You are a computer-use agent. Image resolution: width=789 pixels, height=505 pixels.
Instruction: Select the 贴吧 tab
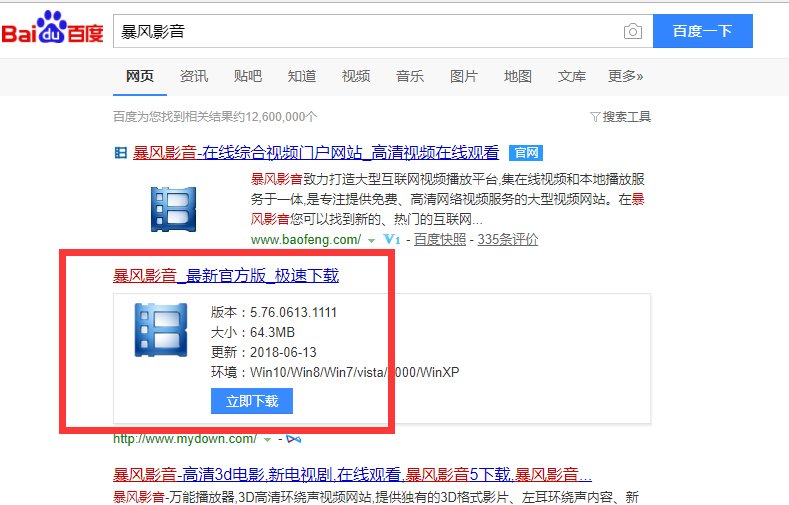coord(248,76)
